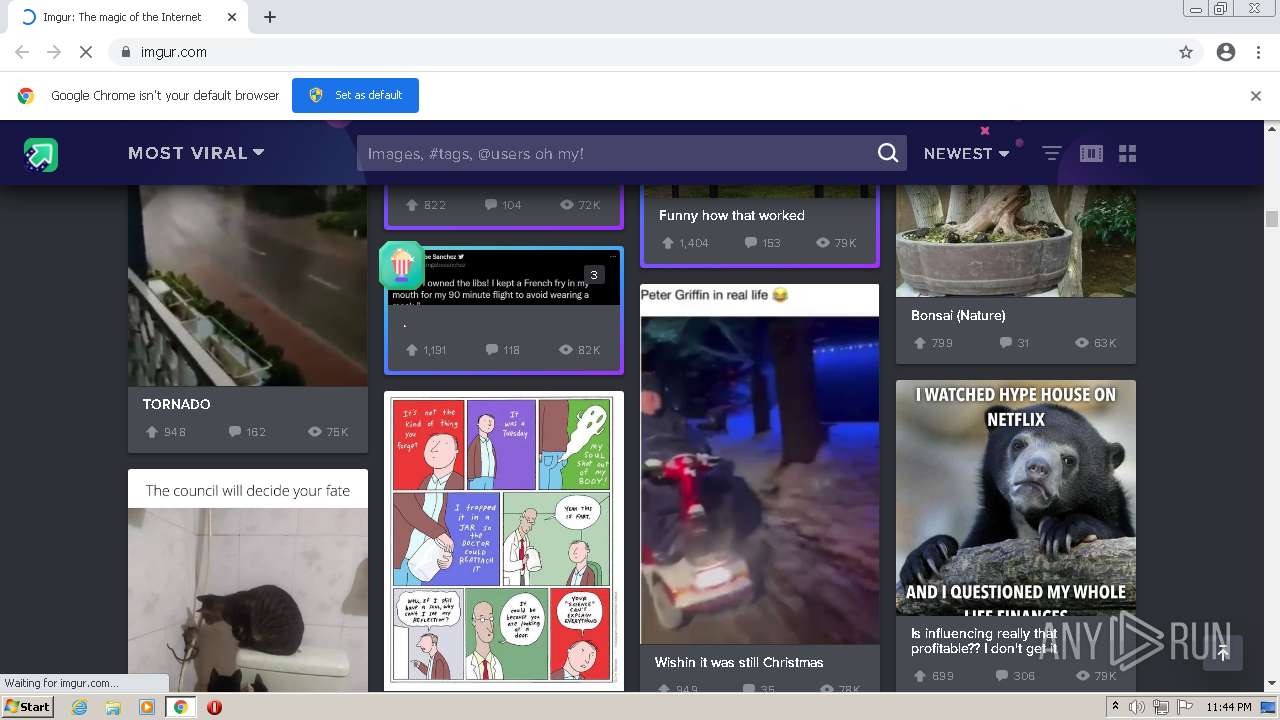The width and height of the screenshot is (1280, 720).
Task: Click views eye icon showing 72K
Action: point(567,205)
